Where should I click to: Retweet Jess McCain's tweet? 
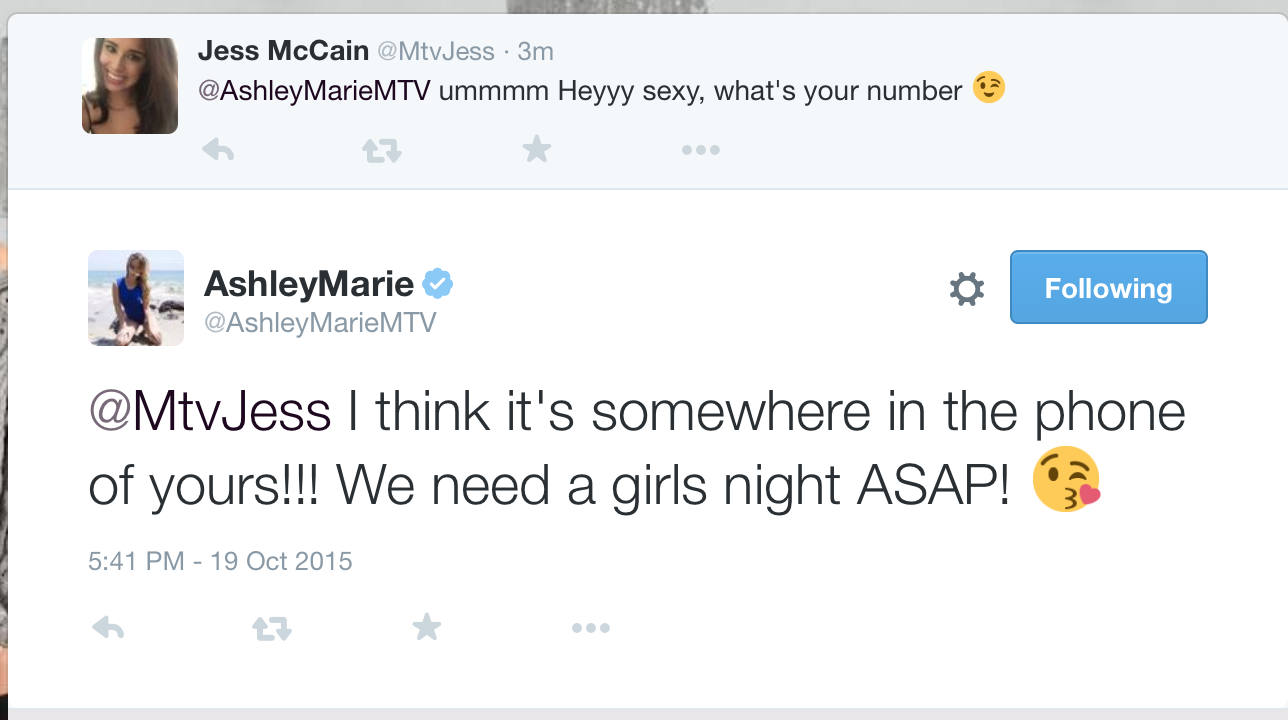(x=381, y=151)
